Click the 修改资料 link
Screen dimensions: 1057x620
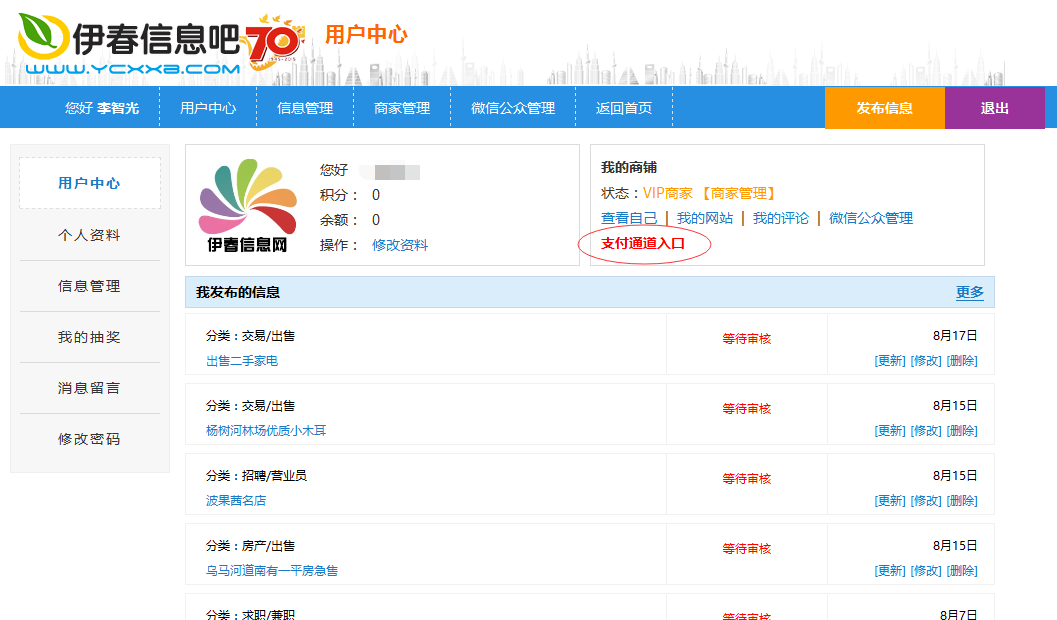pyautogui.click(x=400, y=245)
